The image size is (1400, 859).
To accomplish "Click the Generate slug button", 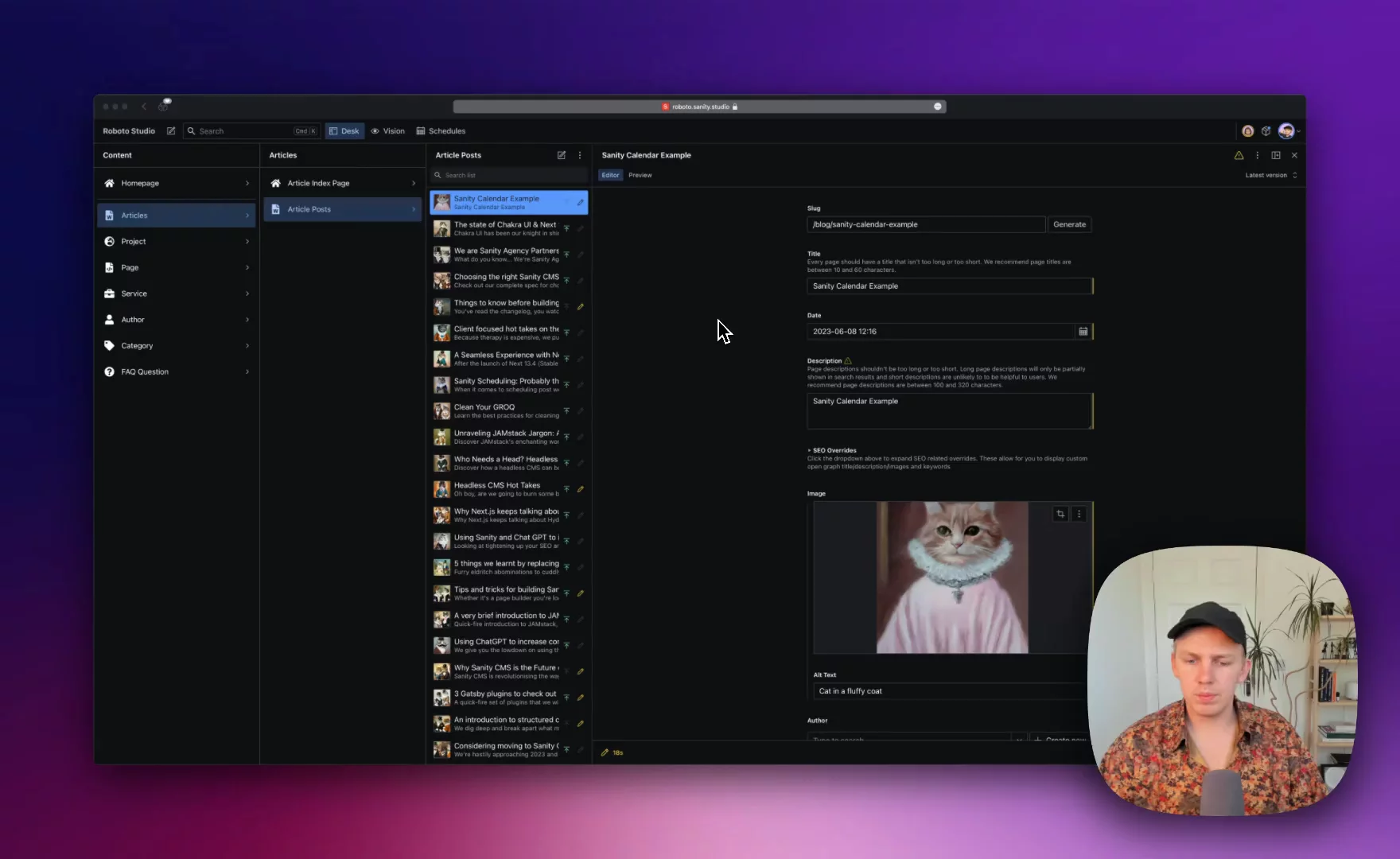I will click(1069, 224).
